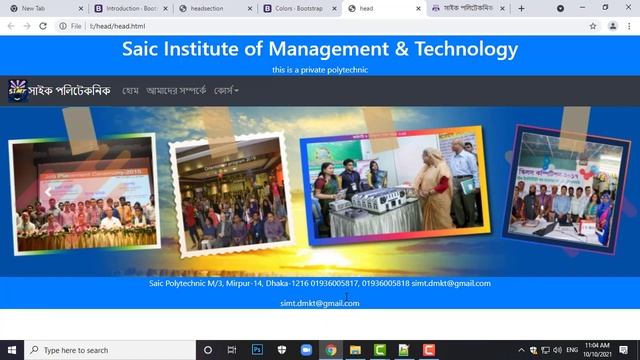The height and width of the screenshot is (360, 640).
Task: Click the carousel banner image
Action: pyautogui.click(x=320, y=191)
